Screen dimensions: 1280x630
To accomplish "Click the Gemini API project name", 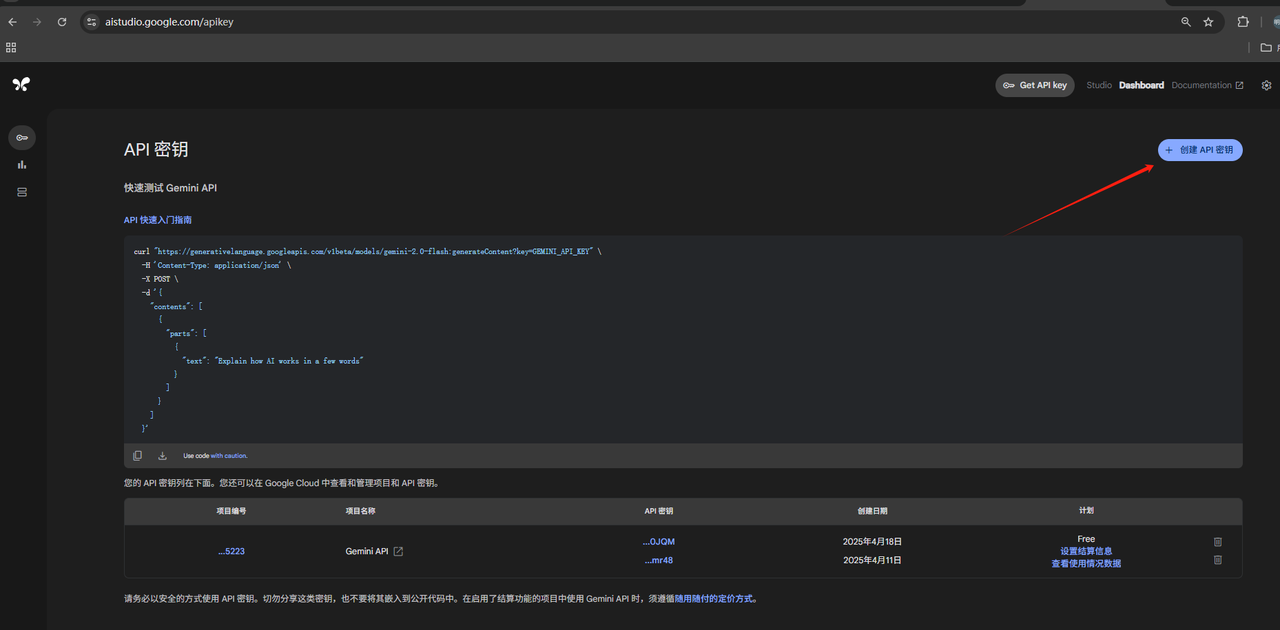I will 367,551.
